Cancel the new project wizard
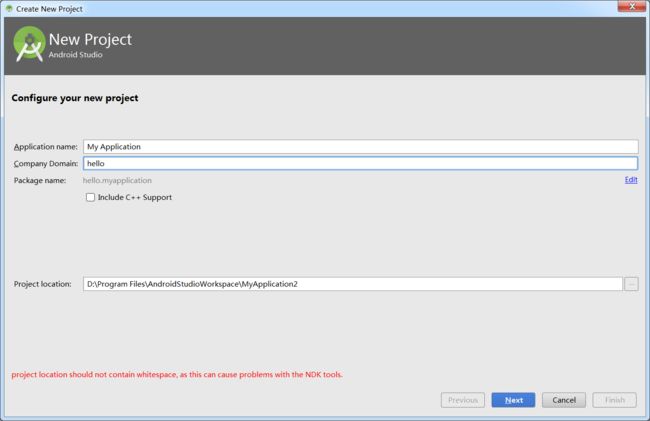The height and width of the screenshot is (421, 650). coord(564,400)
